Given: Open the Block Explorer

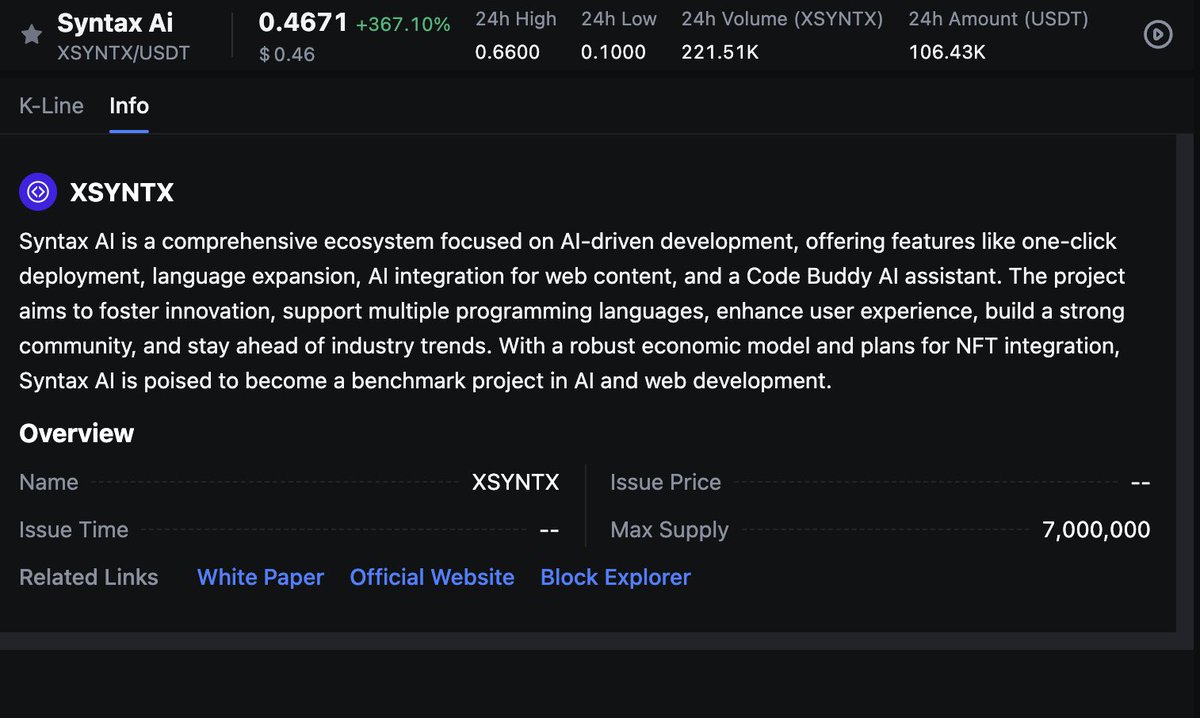Looking at the screenshot, I should point(615,577).
